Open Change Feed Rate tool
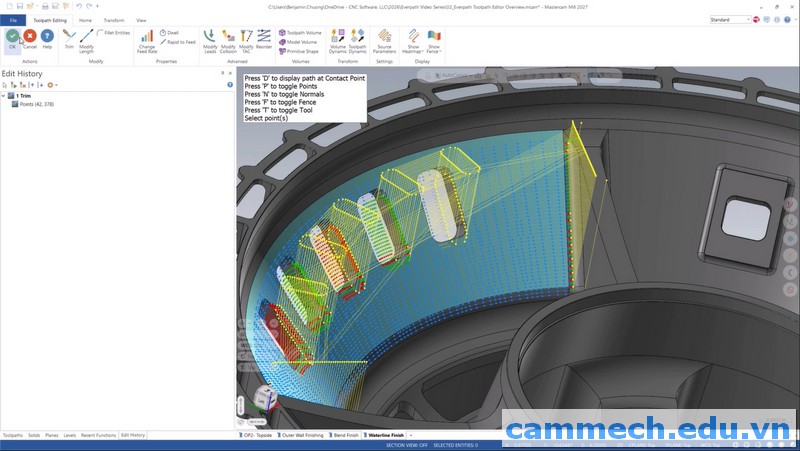Image resolution: width=800 pixels, height=451 pixels. pos(147,41)
